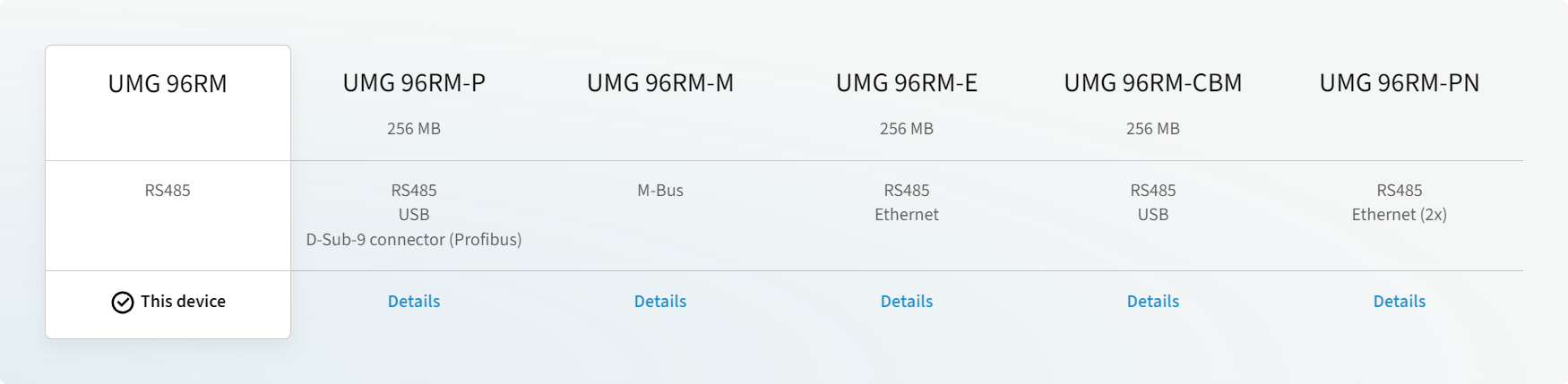Select the UMG 96RM-E heading

[x=907, y=83]
